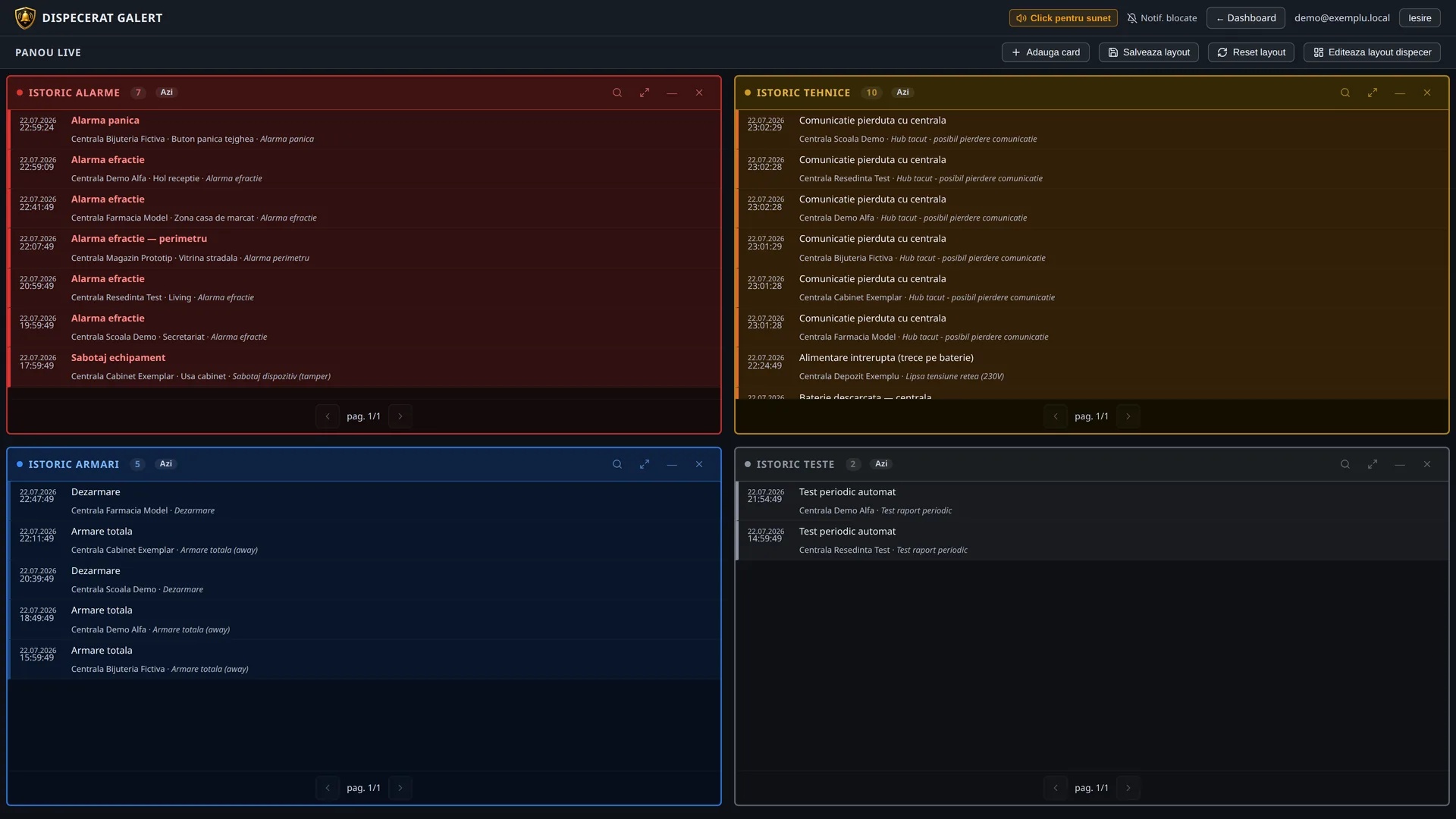Open search in Istoric Tehnice panel

(x=1345, y=93)
